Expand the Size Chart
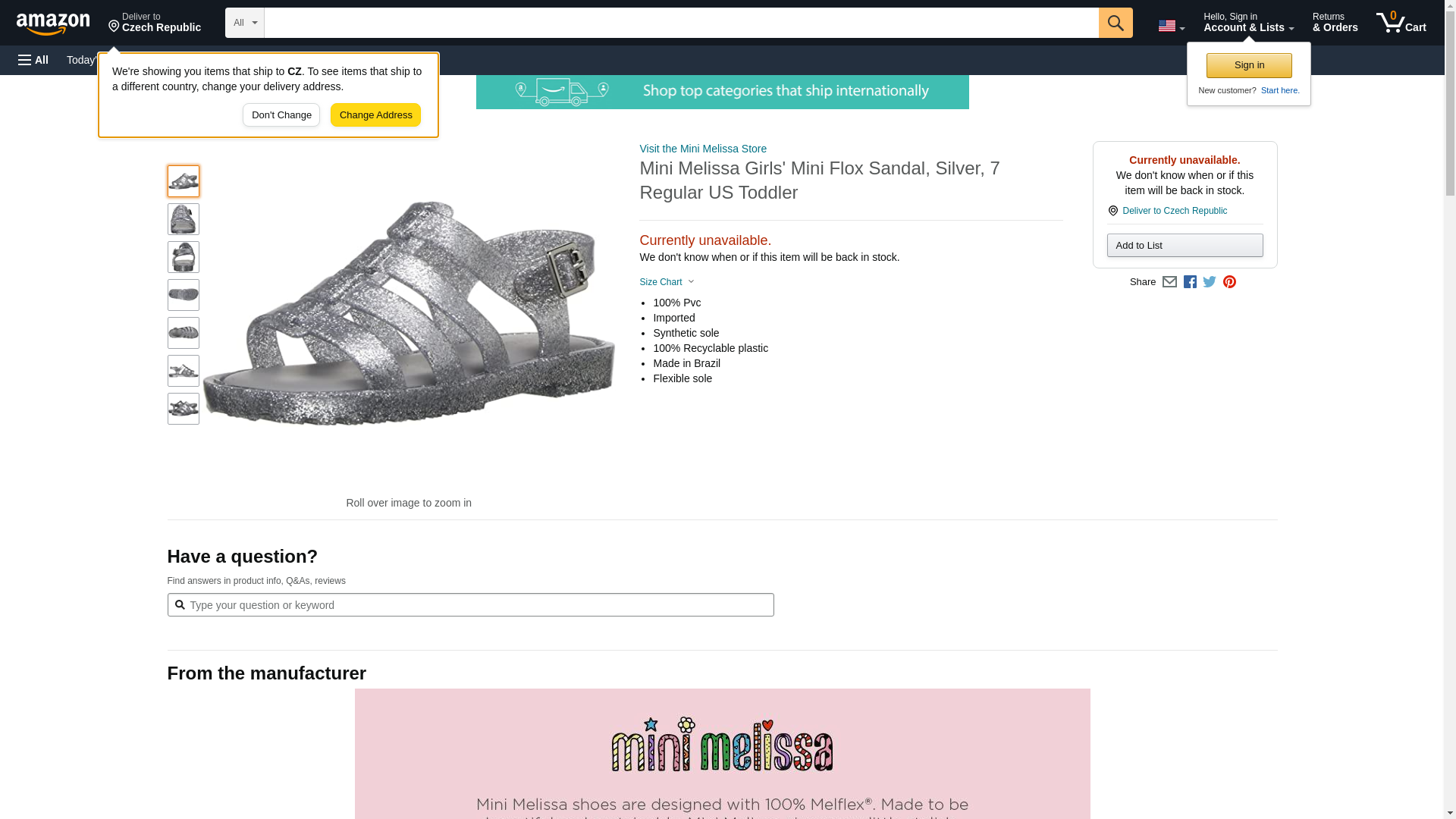The height and width of the screenshot is (819, 1456). (x=667, y=282)
